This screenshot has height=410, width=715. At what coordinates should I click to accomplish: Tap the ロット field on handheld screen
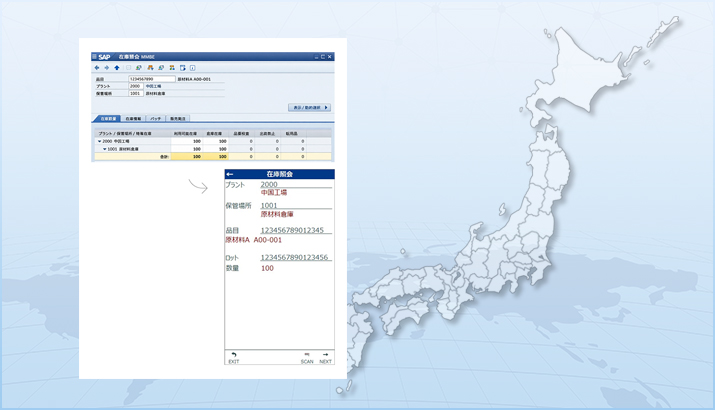coord(294,258)
